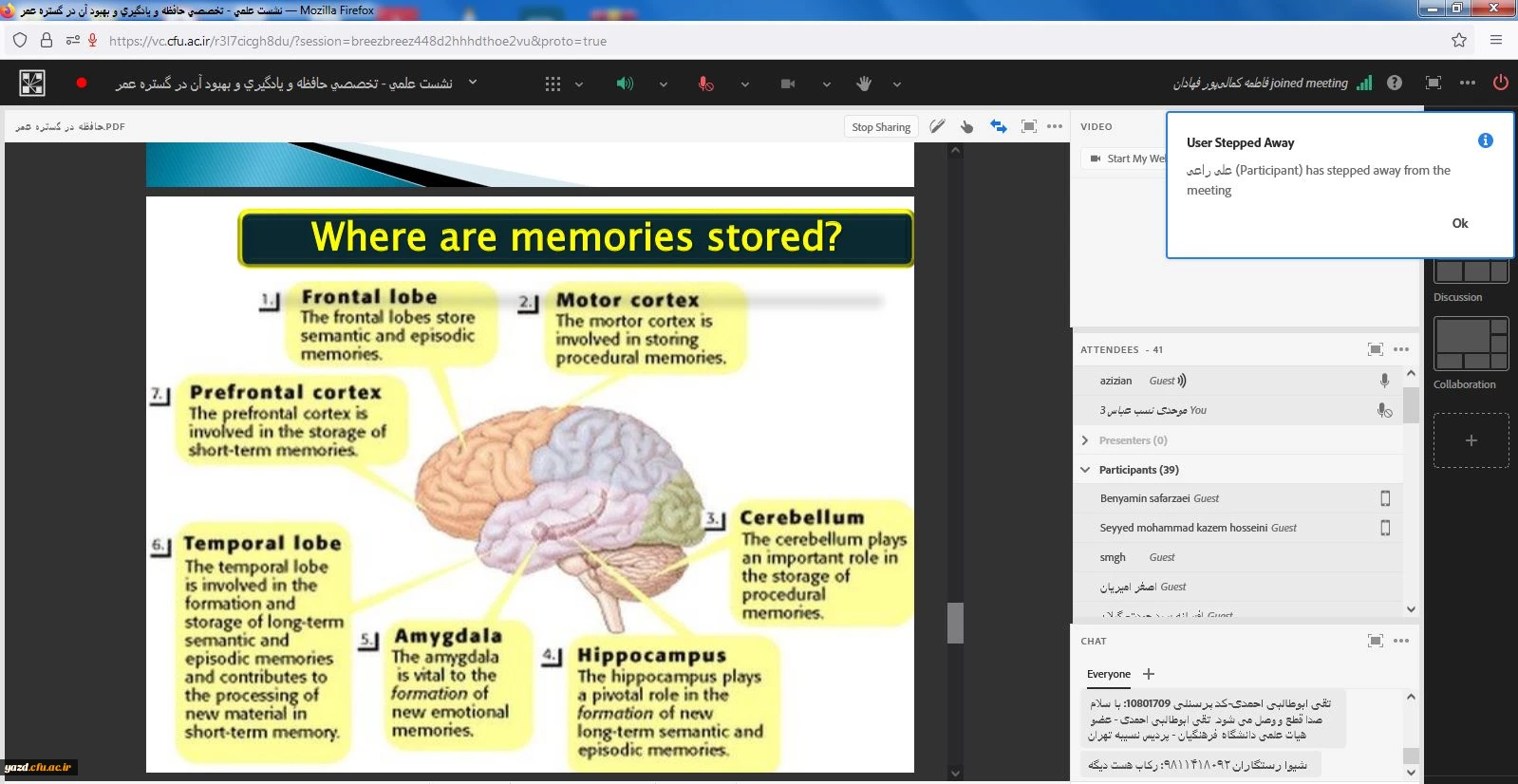Click the Adobe Connect logo icon

(32, 84)
